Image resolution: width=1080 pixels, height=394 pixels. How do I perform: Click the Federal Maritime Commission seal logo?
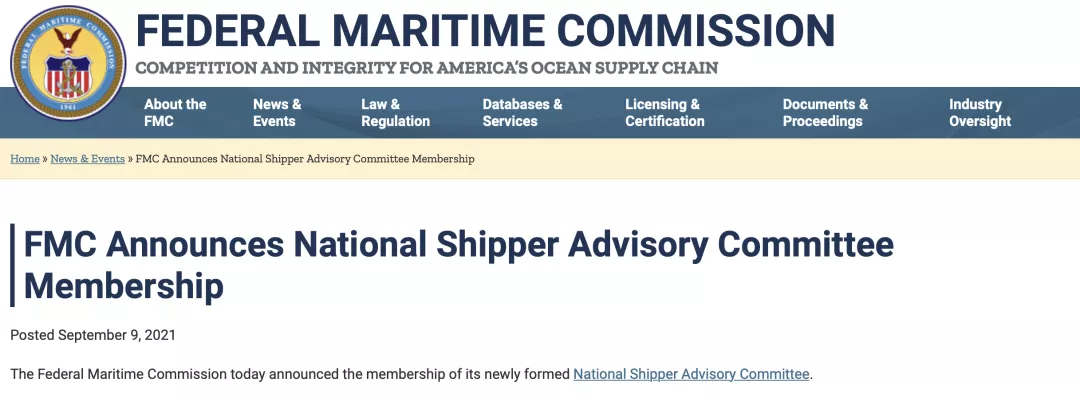[x=68, y=63]
